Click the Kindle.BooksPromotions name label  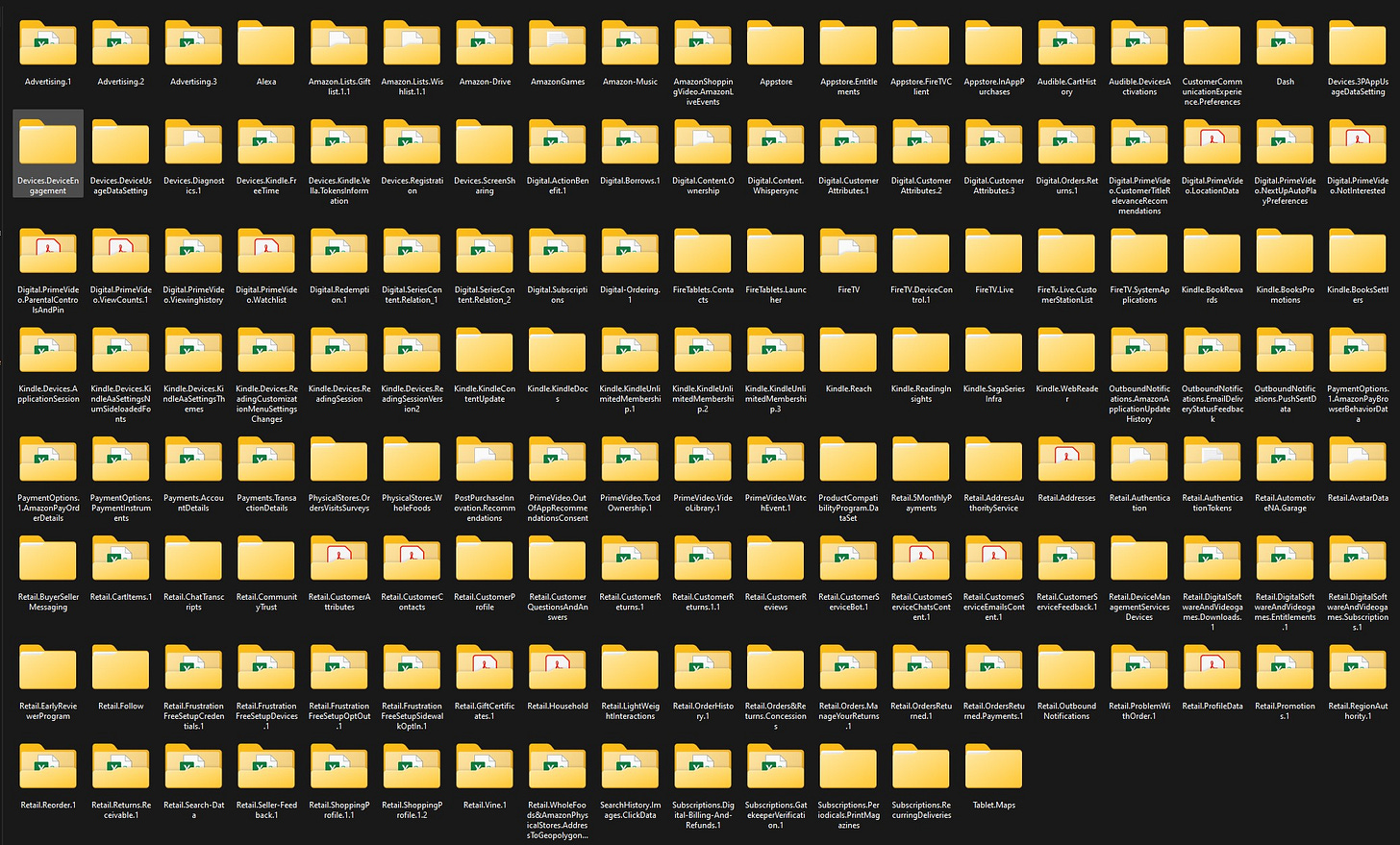pos(1285,294)
